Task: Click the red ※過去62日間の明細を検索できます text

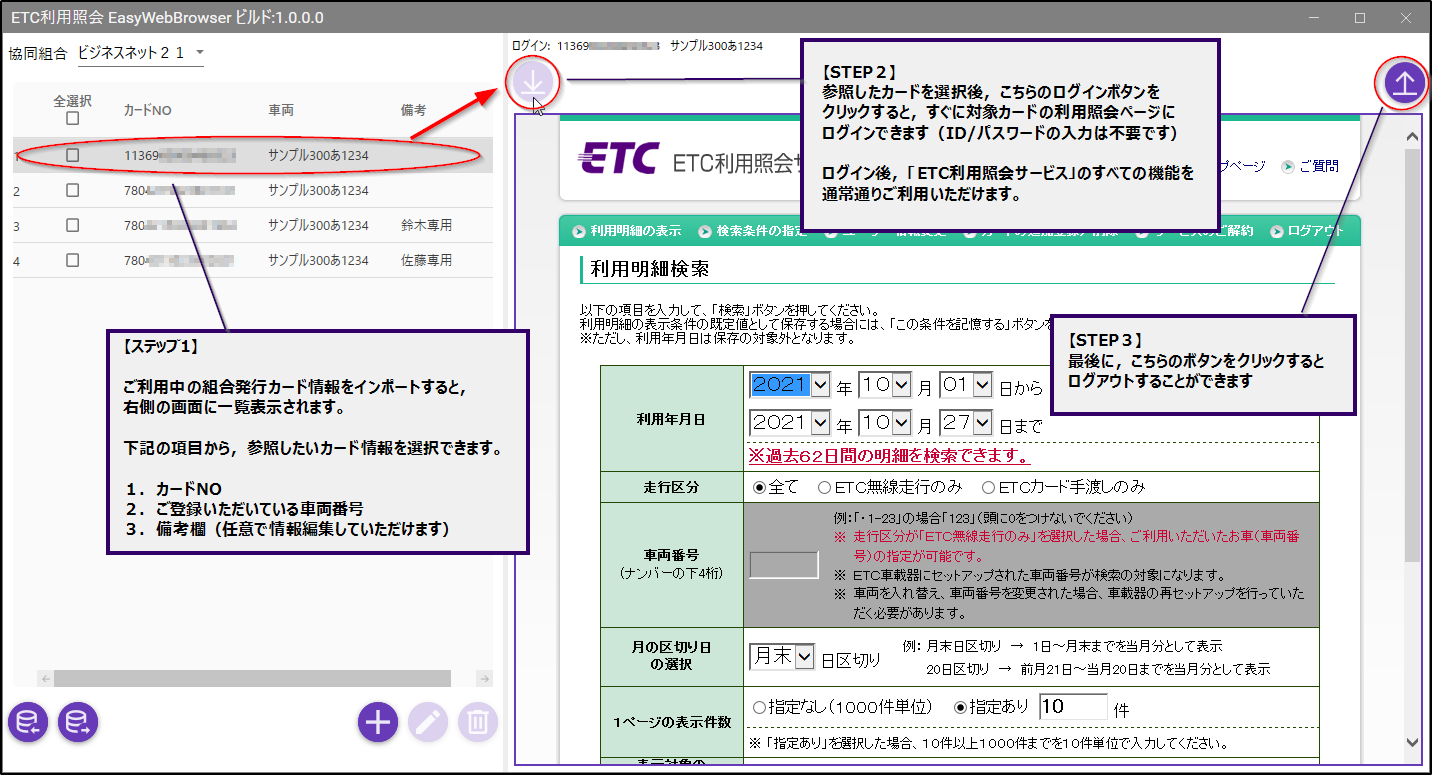Action: (890, 456)
